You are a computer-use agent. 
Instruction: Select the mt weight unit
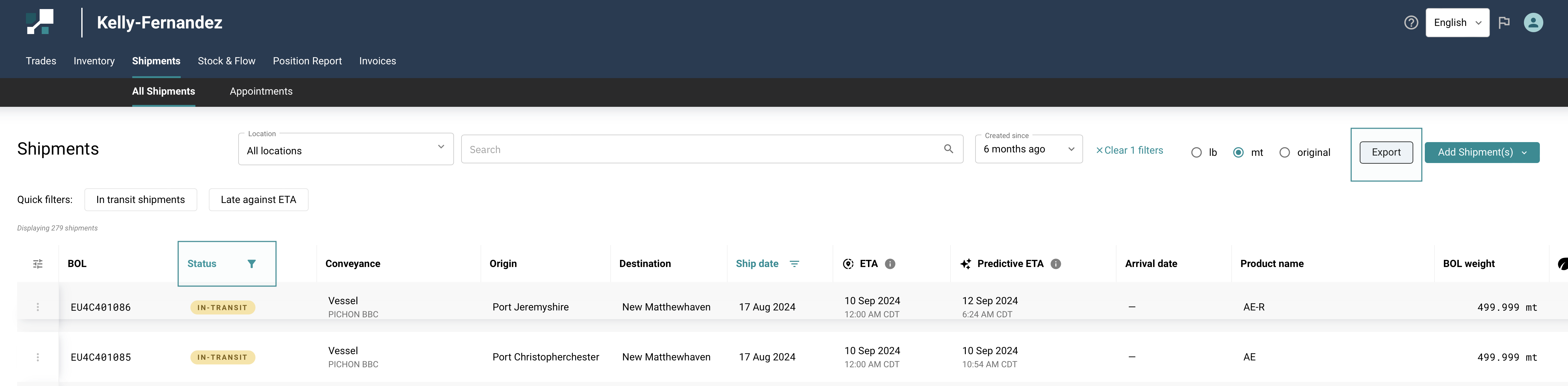click(1238, 153)
